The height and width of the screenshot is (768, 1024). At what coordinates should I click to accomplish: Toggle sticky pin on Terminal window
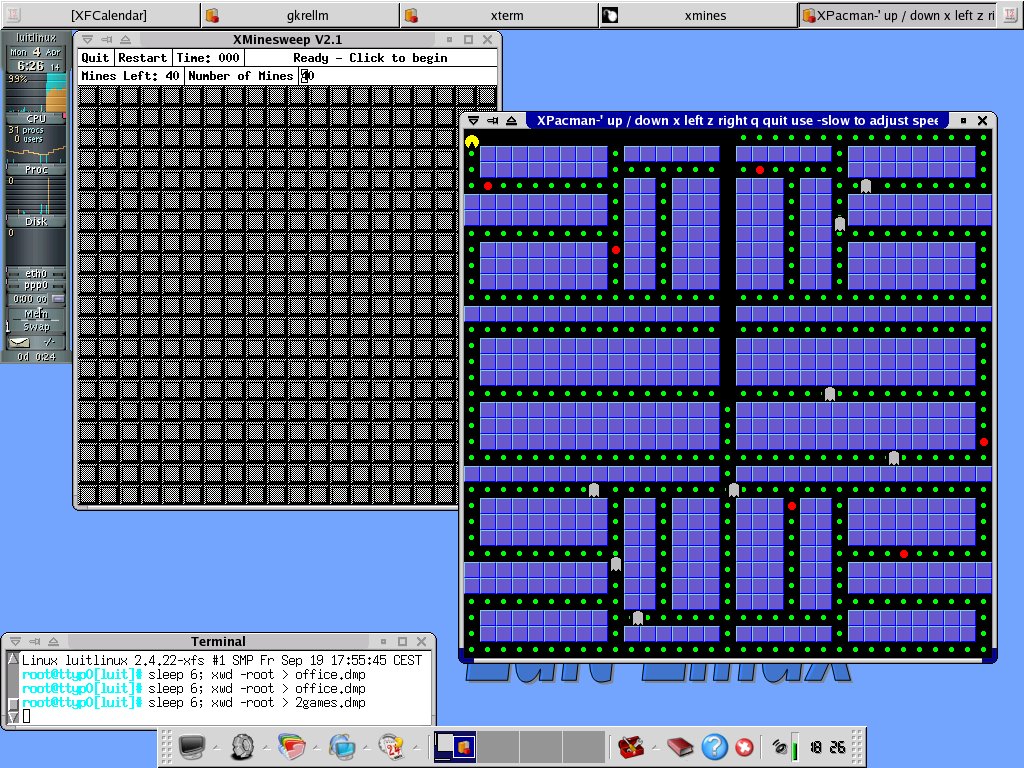point(35,641)
